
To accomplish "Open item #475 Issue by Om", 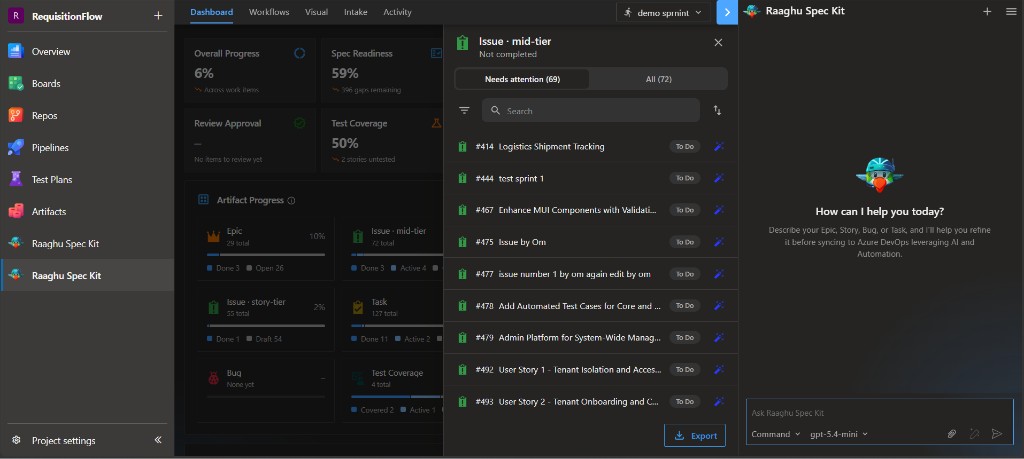I will [x=590, y=242].
